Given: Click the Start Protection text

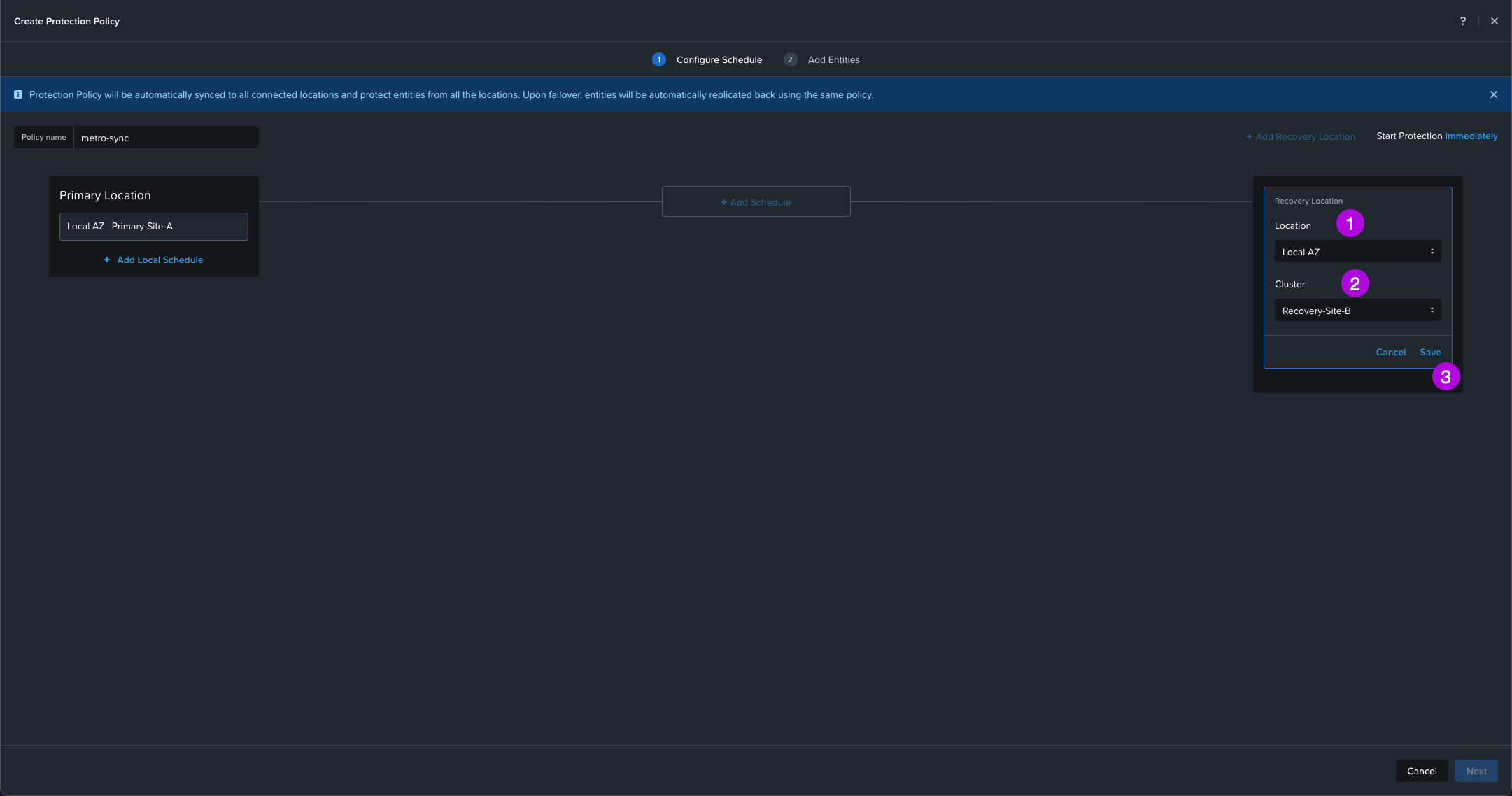Looking at the screenshot, I should pyautogui.click(x=1409, y=136).
